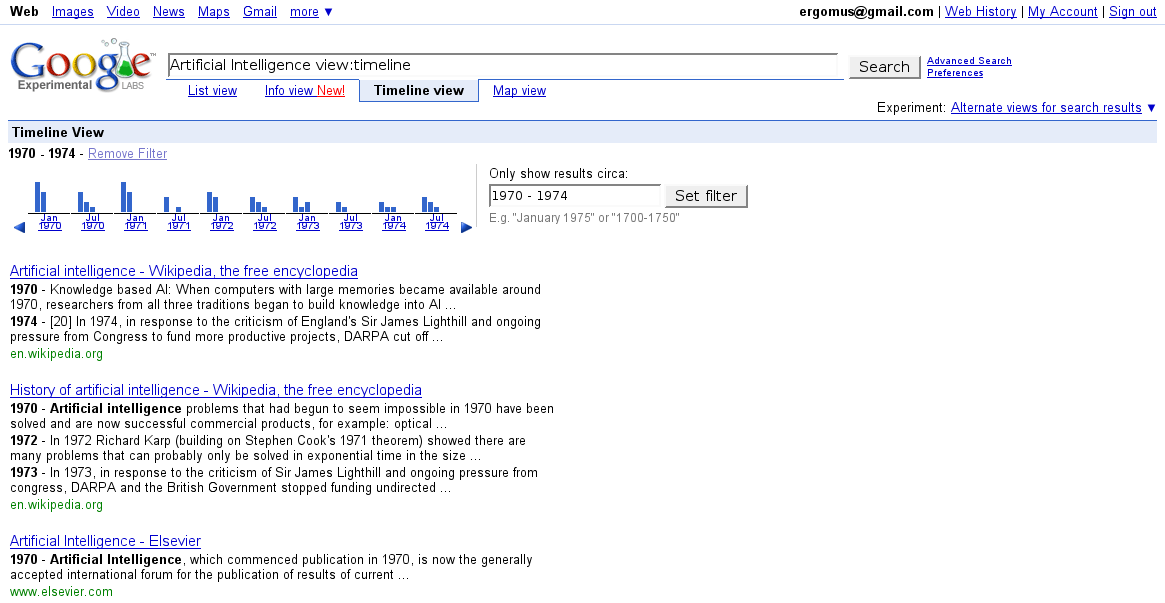The image size is (1165, 603).
Task: Focus the 'Only show results circa' field
Action: click(x=574, y=196)
